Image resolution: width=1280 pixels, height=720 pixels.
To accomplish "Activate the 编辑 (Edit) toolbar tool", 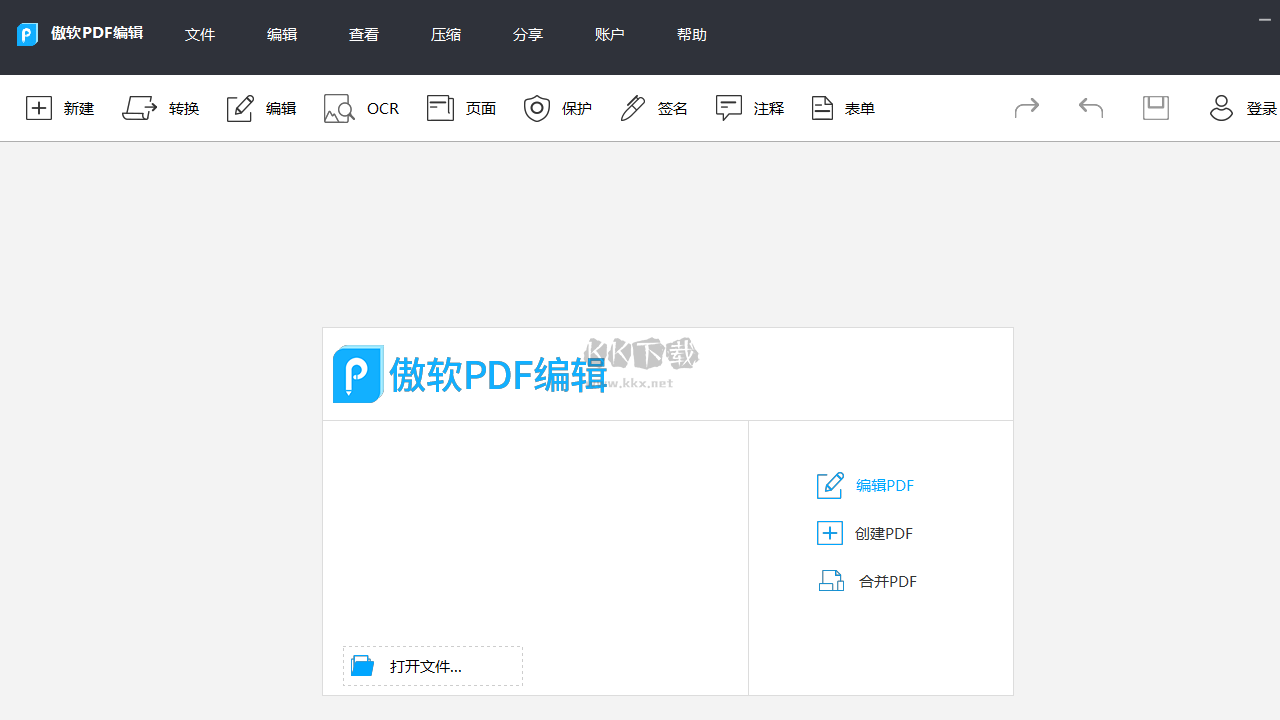I will [261, 108].
